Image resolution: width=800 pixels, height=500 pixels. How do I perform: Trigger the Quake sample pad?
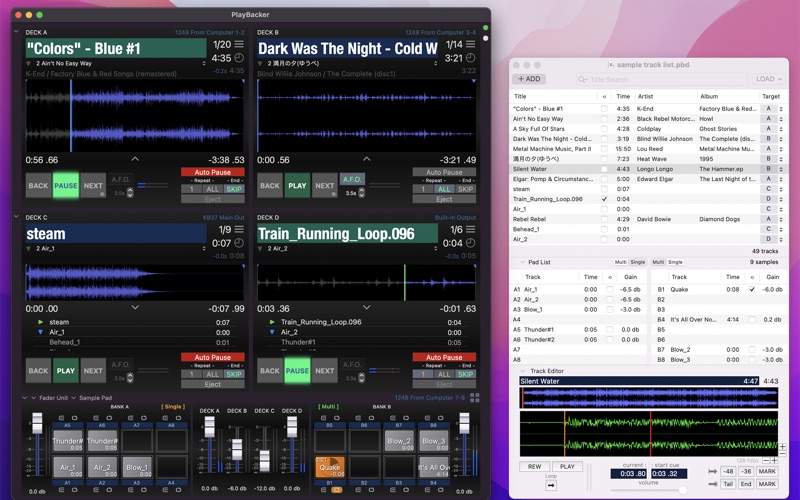click(x=330, y=467)
